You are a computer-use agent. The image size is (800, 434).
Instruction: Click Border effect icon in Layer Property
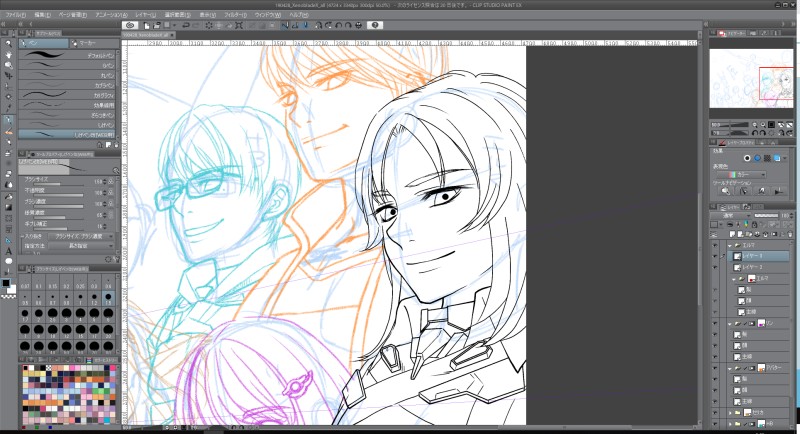747,158
